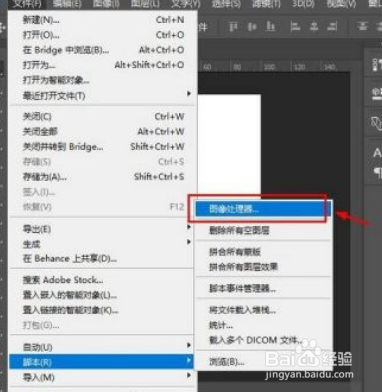Expand the 生成 submenu
Screen dimensions: 382x392
[x=102, y=244]
